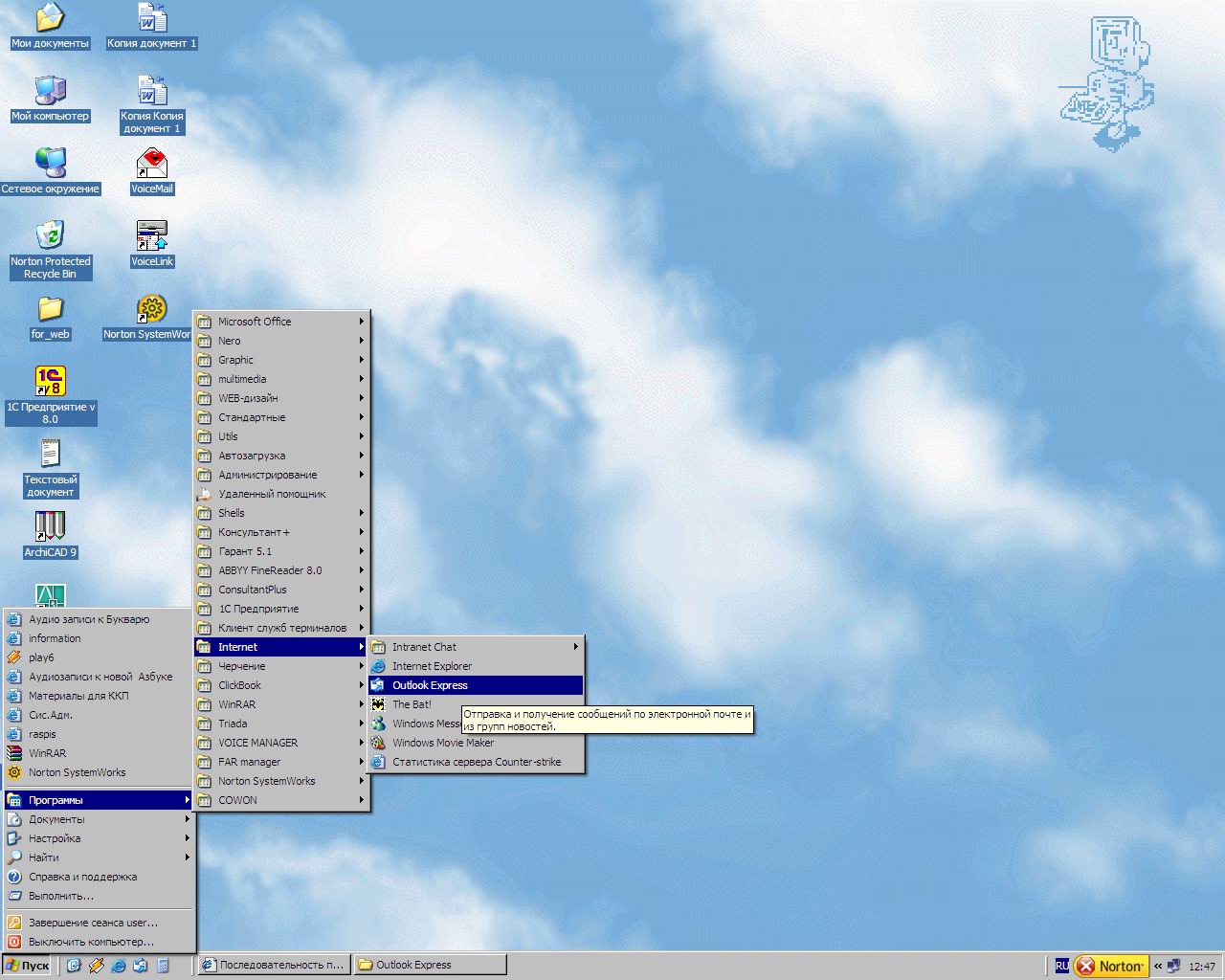Image resolution: width=1225 pixels, height=980 pixels.
Task: Select Мои документы desktop icon
Action: tap(50, 27)
